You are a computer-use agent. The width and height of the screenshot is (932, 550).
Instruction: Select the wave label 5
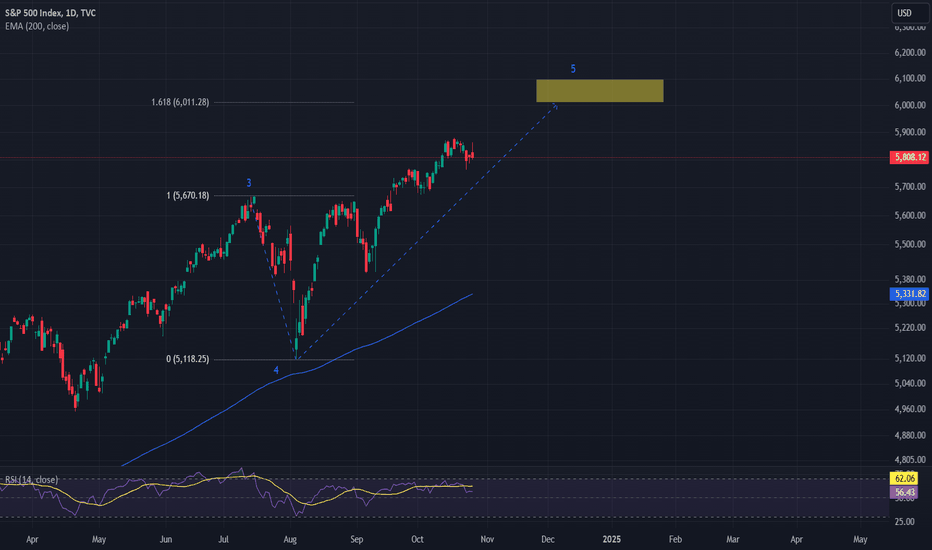click(573, 69)
